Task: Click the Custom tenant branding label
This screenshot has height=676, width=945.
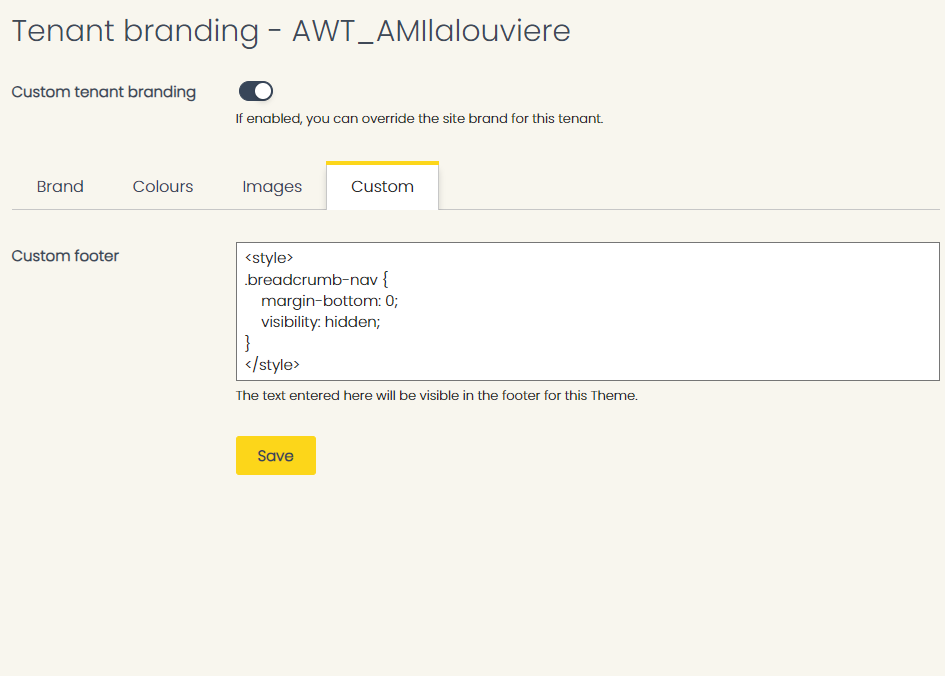Action: pos(104,92)
